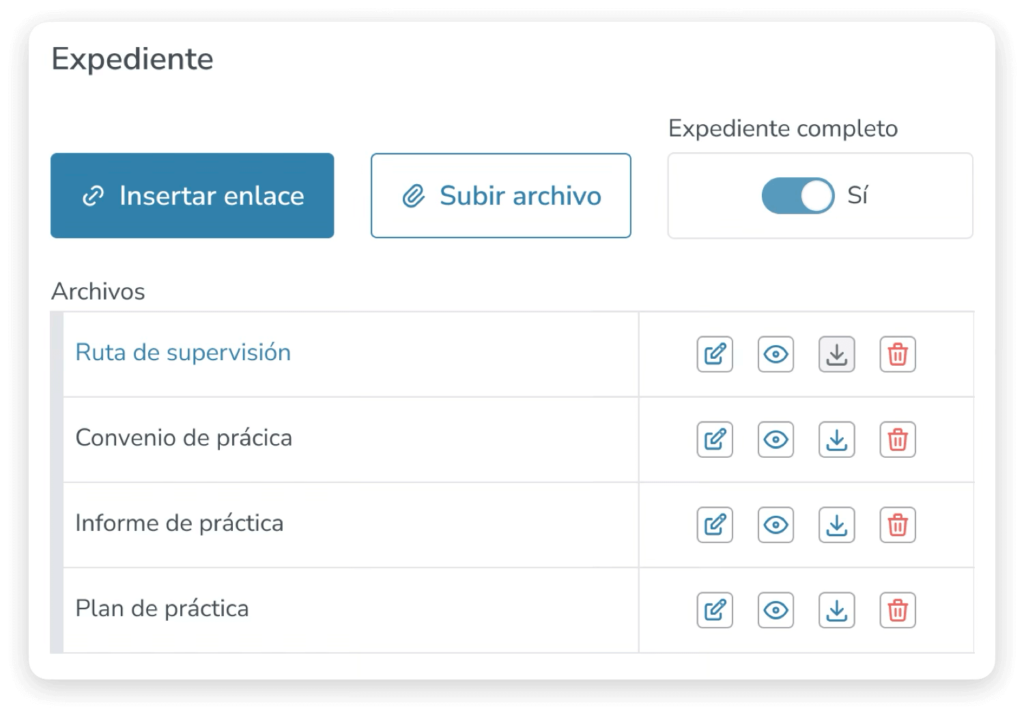This screenshot has height=715, width=1024.
Task: Edit the Convenio de prácica entry
Action: pyautogui.click(x=715, y=439)
